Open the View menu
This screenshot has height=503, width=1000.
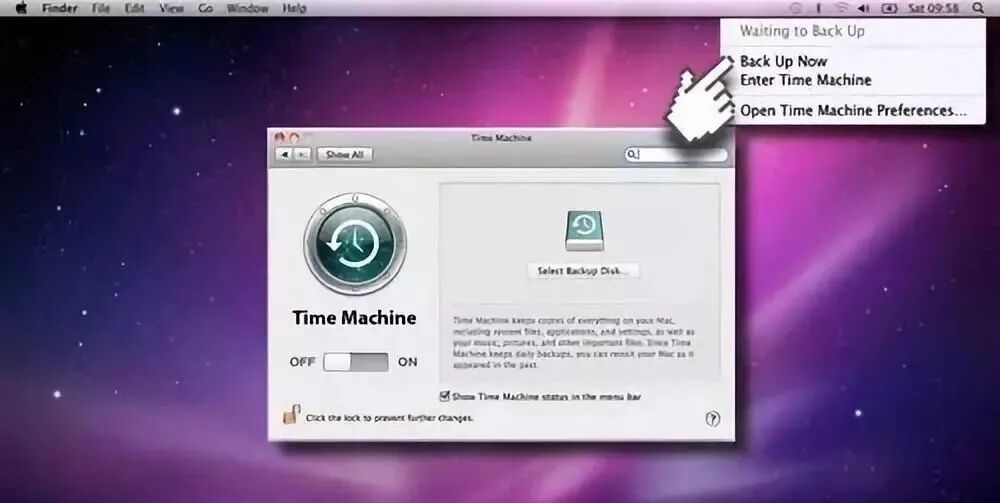click(171, 8)
